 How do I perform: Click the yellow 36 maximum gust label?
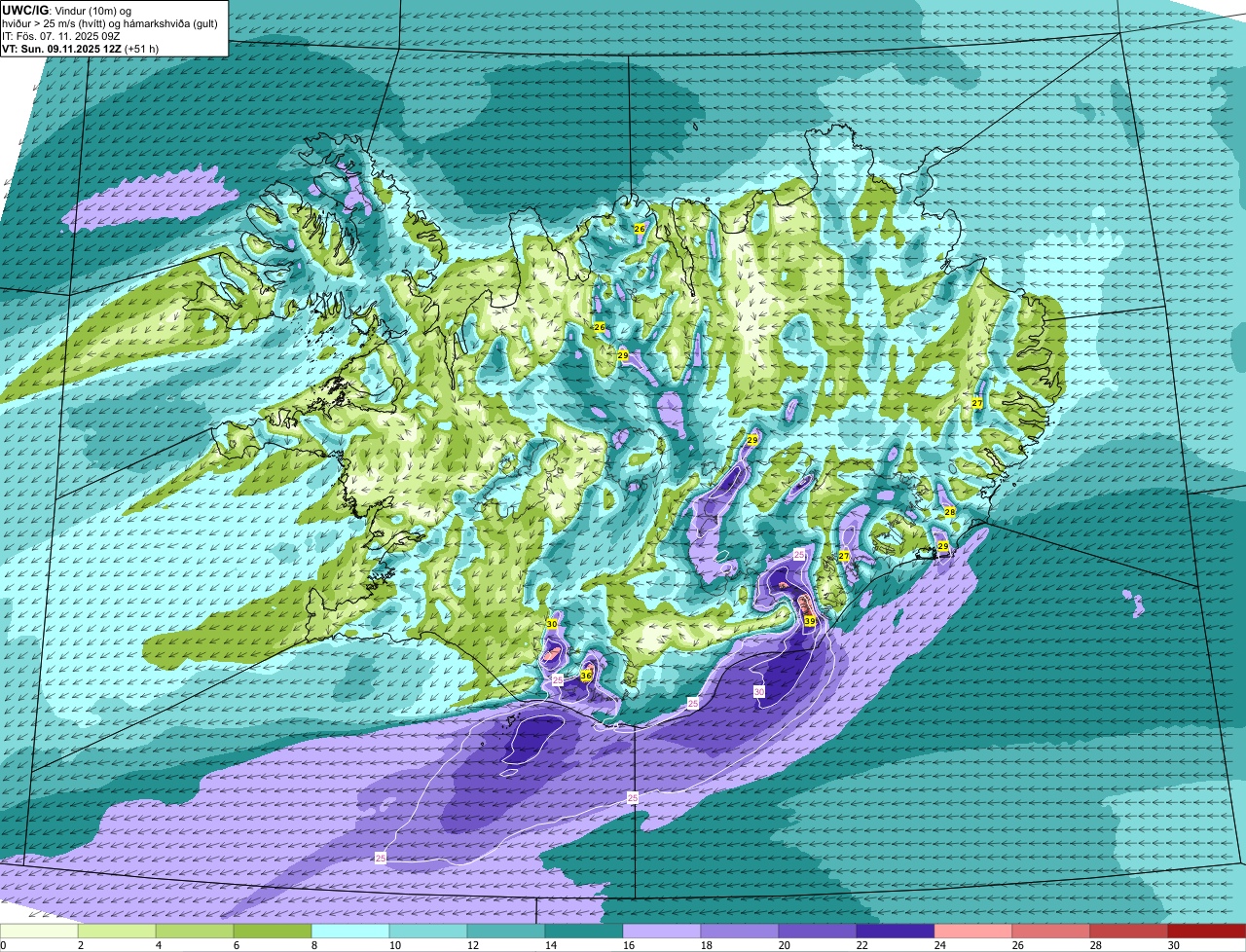point(586,676)
